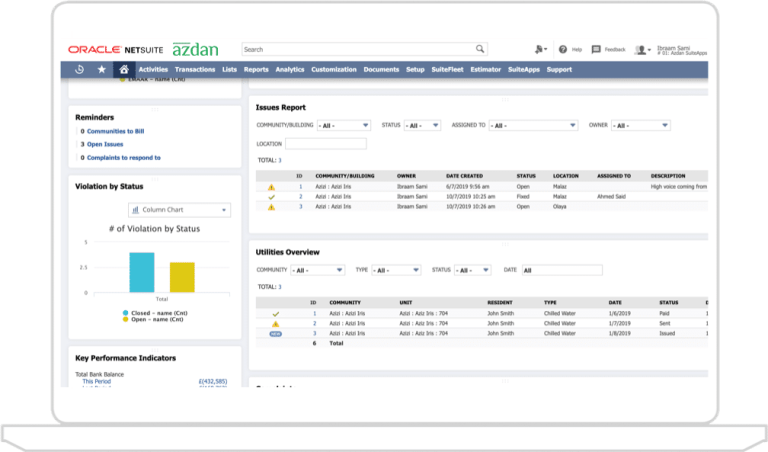Open the Help icon
The height and width of the screenshot is (452, 768).
click(564, 49)
